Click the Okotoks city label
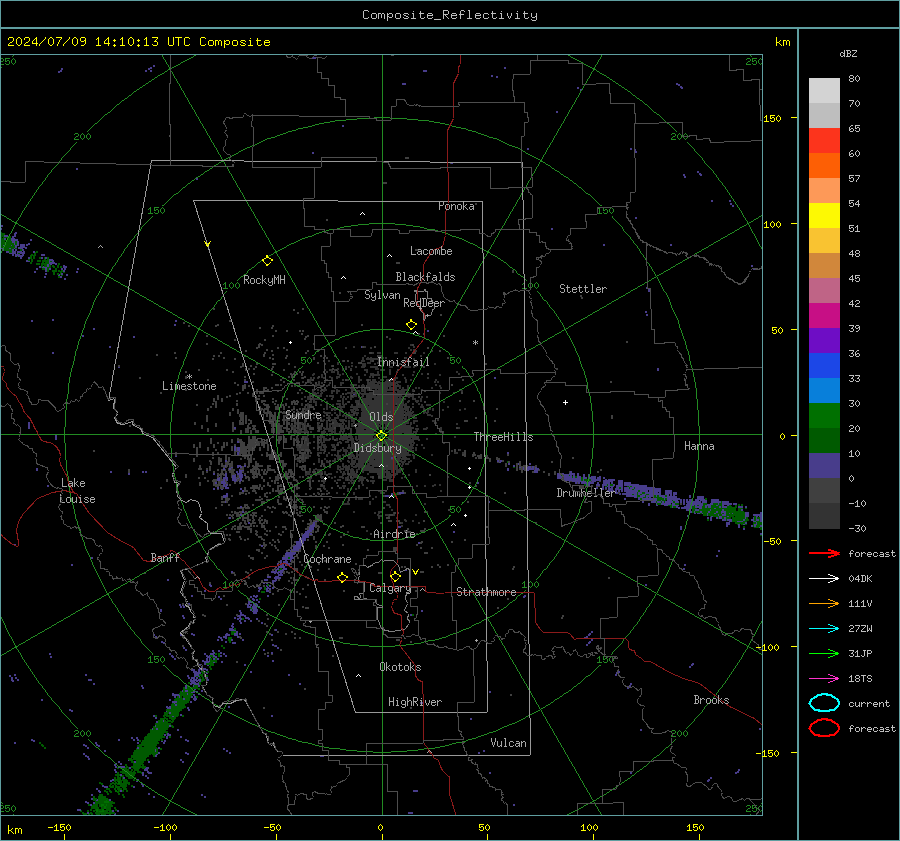900x841 pixels. [400, 667]
